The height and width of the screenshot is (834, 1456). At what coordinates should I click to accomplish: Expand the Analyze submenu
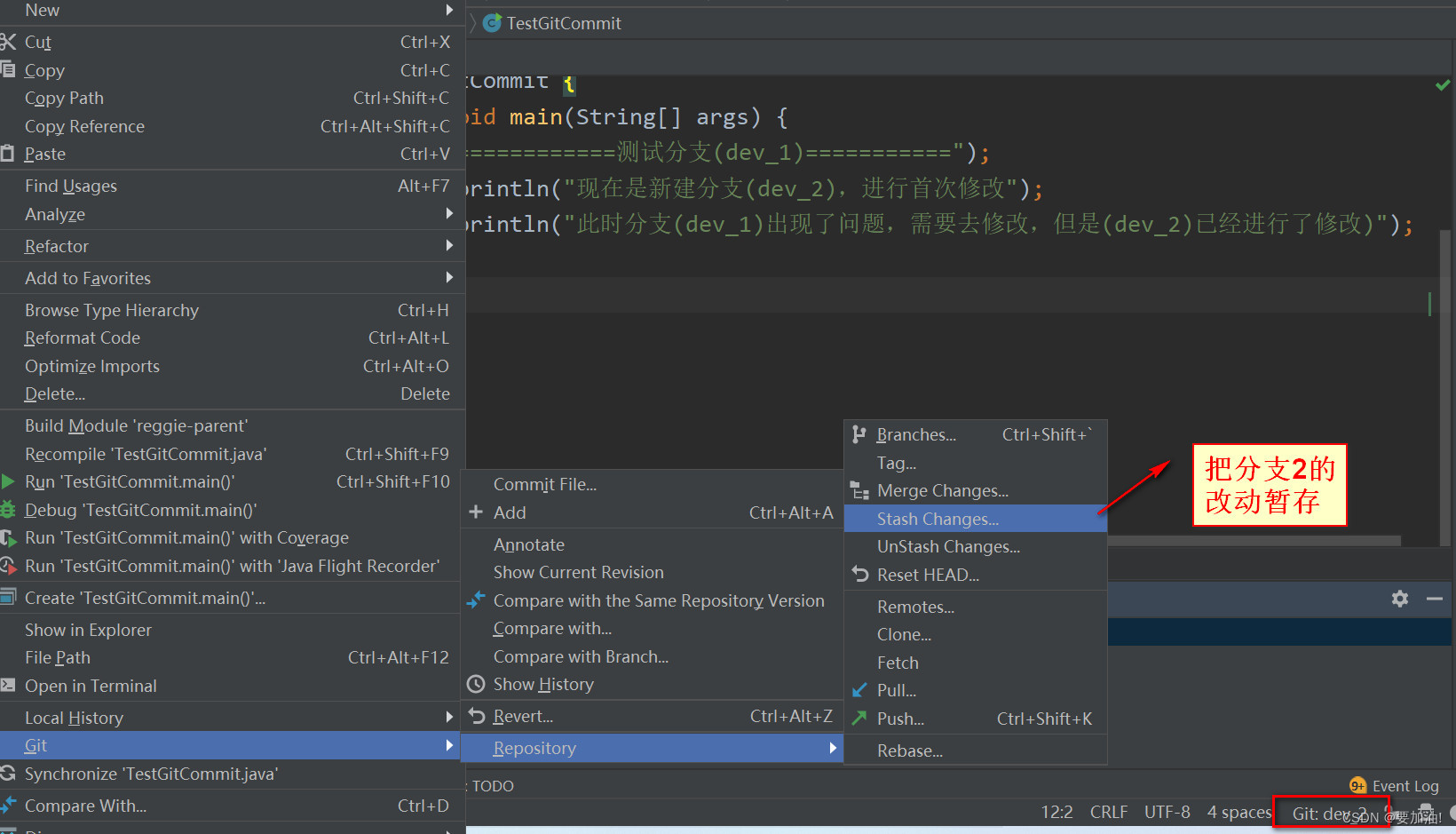[449, 213]
